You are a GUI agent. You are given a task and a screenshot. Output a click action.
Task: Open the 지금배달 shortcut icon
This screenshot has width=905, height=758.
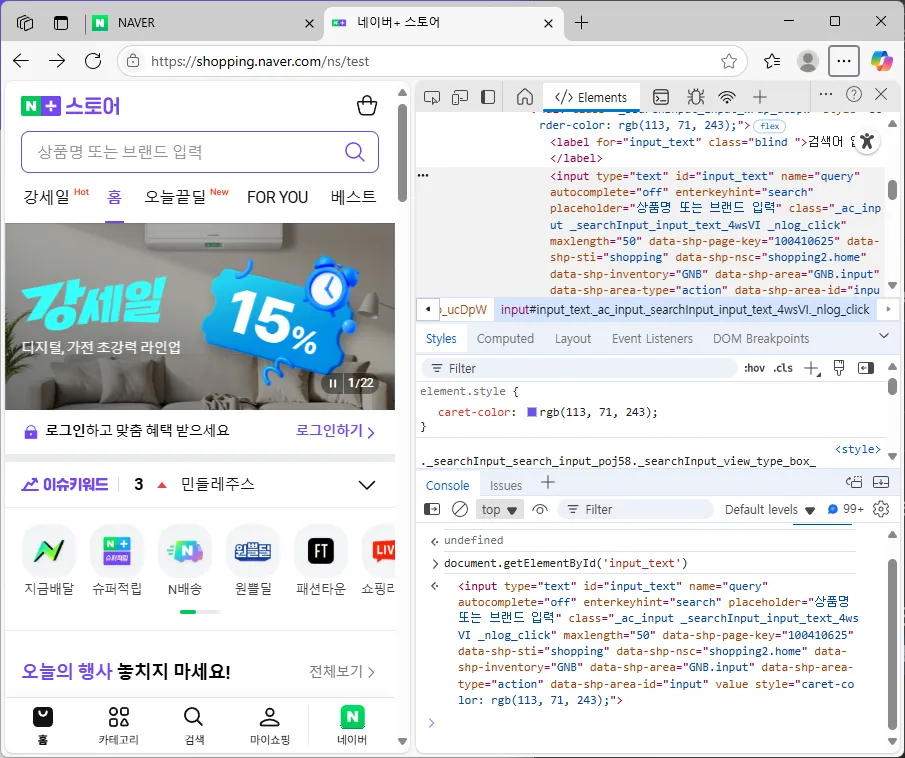point(49,551)
